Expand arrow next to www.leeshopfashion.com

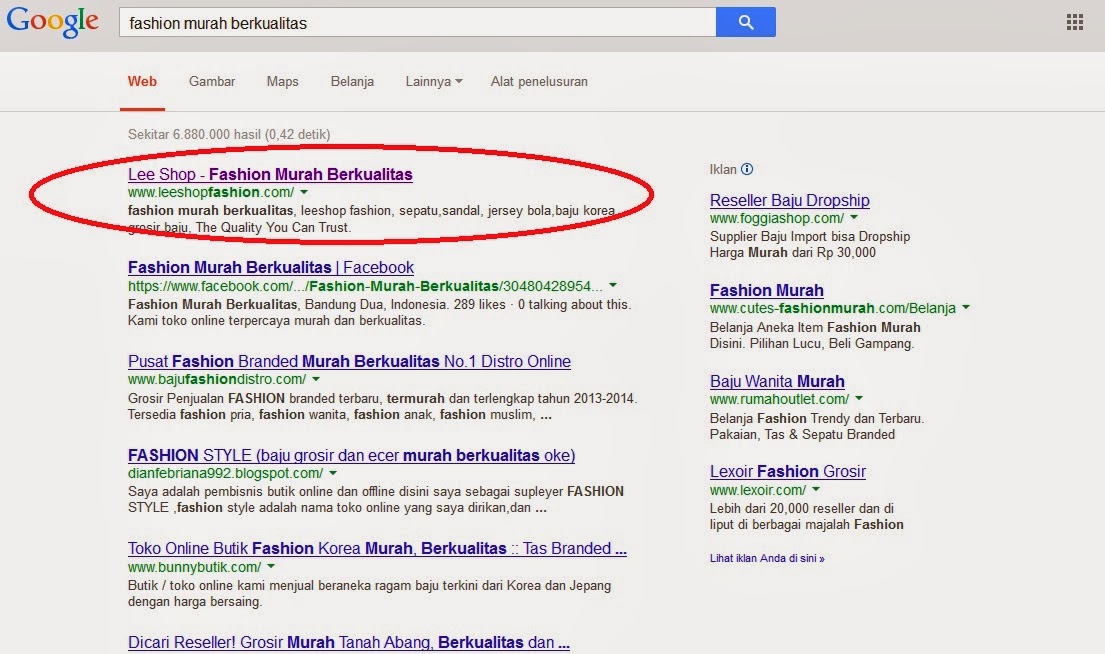[304, 192]
